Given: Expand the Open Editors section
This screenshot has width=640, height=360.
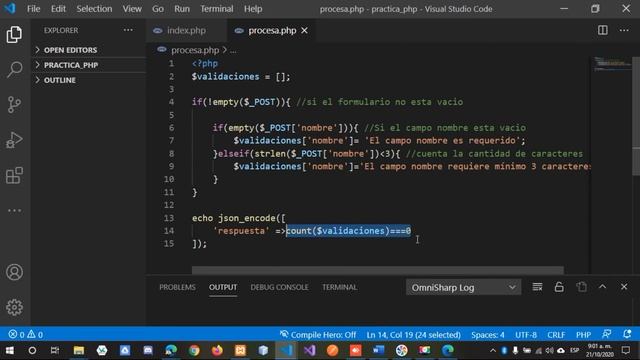Looking at the screenshot, I should pos(89,50).
